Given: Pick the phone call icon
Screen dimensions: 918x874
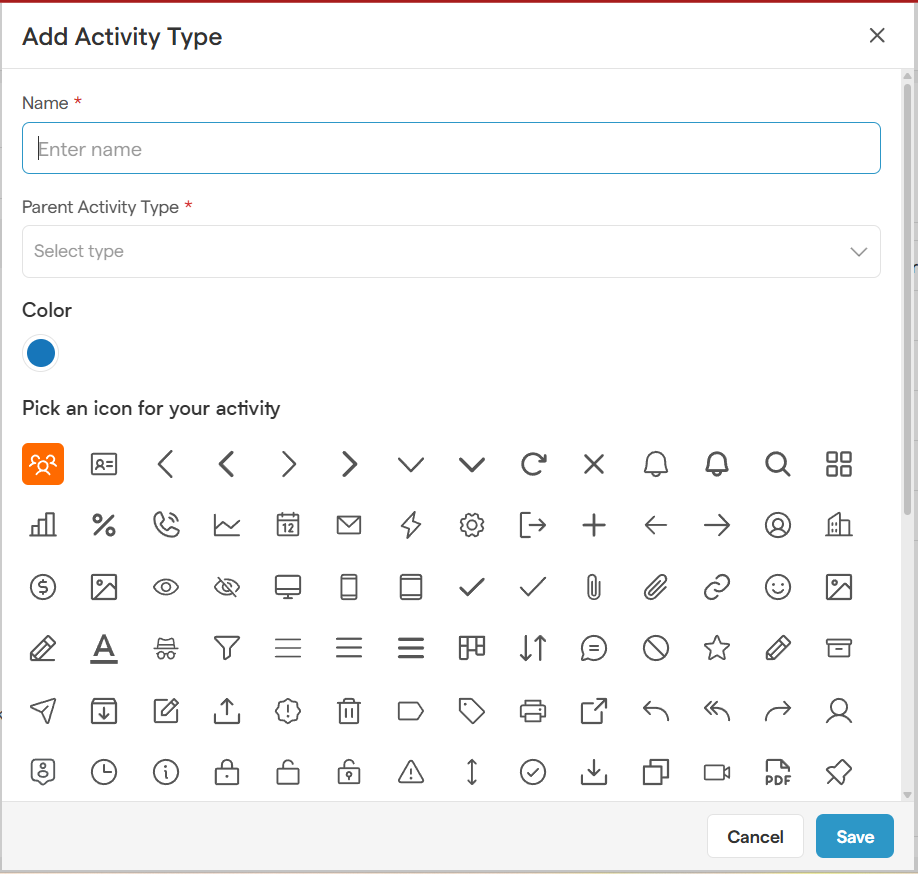Looking at the screenshot, I should 166,525.
